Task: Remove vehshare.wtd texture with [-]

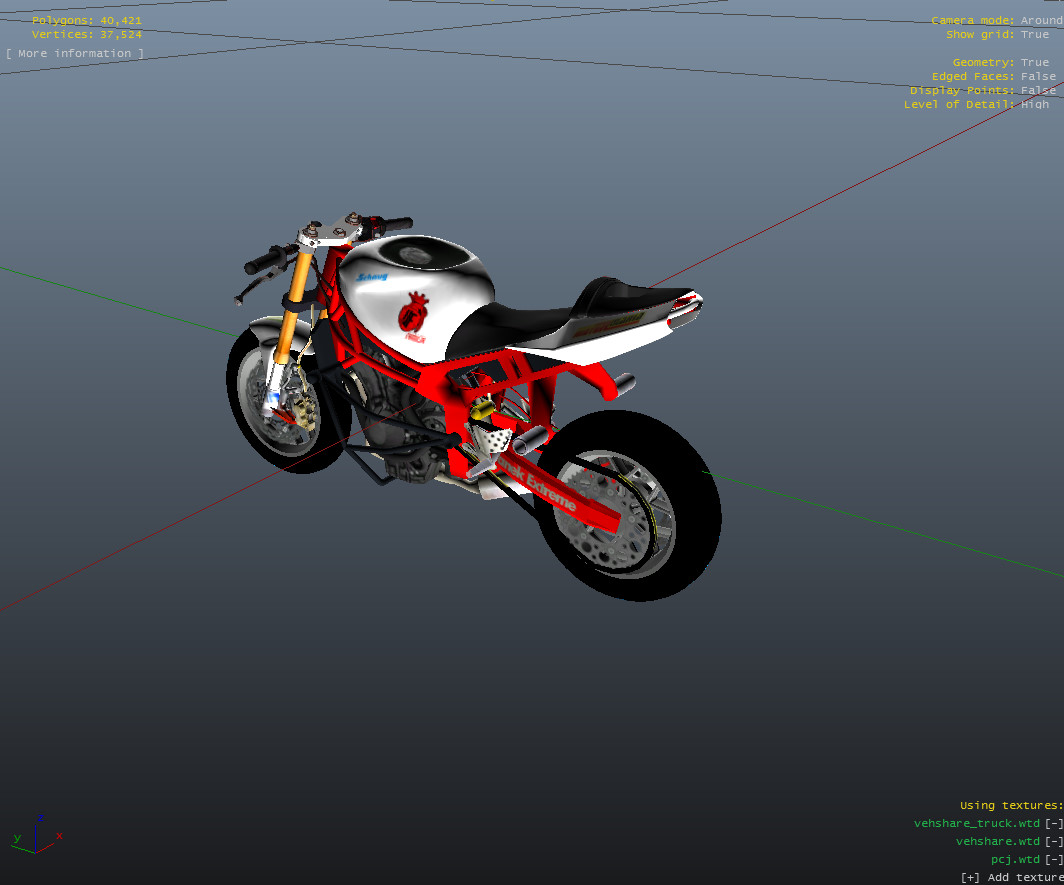Action: click(1054, 842)
